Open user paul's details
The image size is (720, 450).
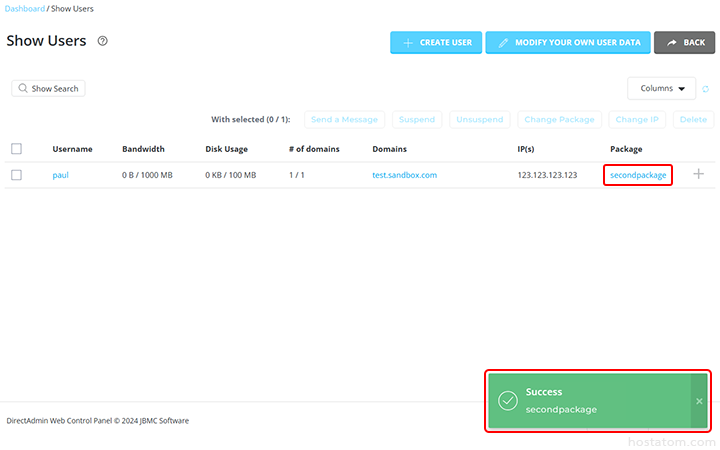[x=60, y=175]
